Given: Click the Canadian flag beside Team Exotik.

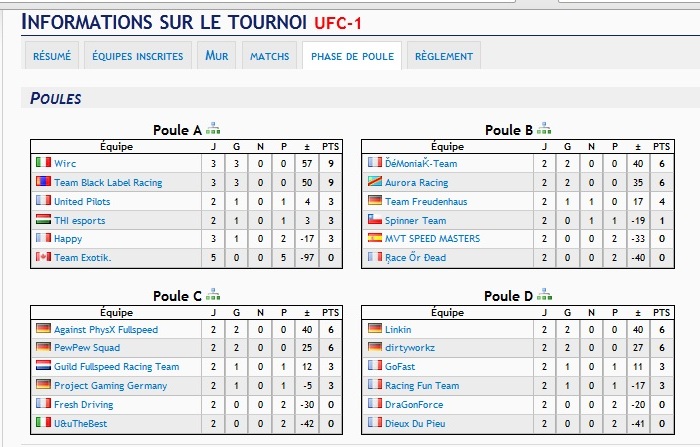Looking at the screenshot, I should (x=43, y=256).
